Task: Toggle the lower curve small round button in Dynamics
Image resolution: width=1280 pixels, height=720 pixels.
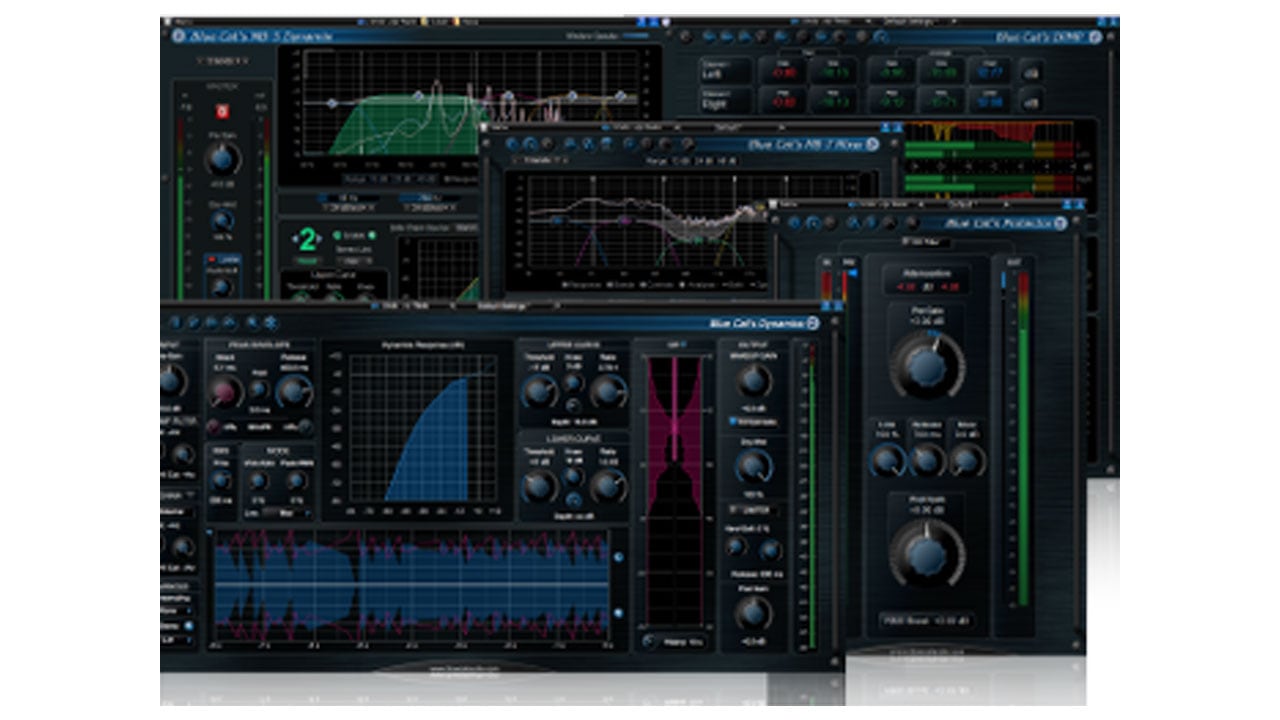Action: [x=573, y=498]
